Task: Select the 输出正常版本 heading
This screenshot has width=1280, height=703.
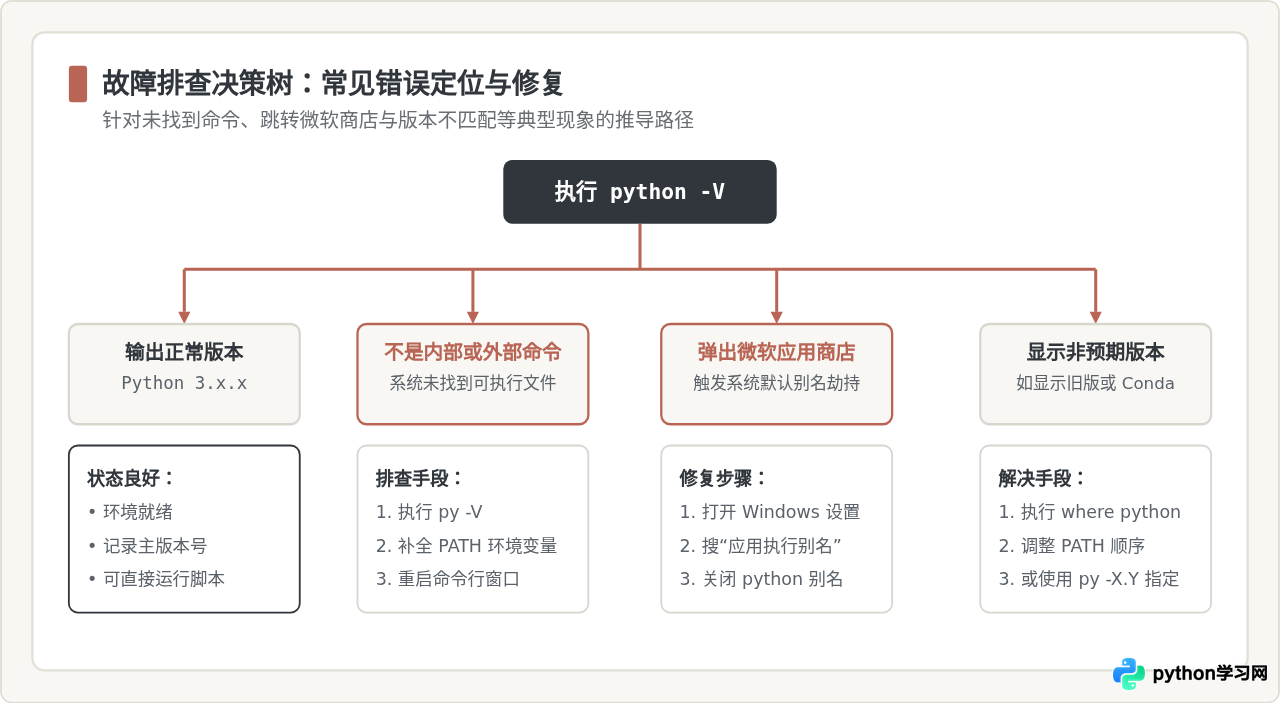Action: tap(184, 352)
